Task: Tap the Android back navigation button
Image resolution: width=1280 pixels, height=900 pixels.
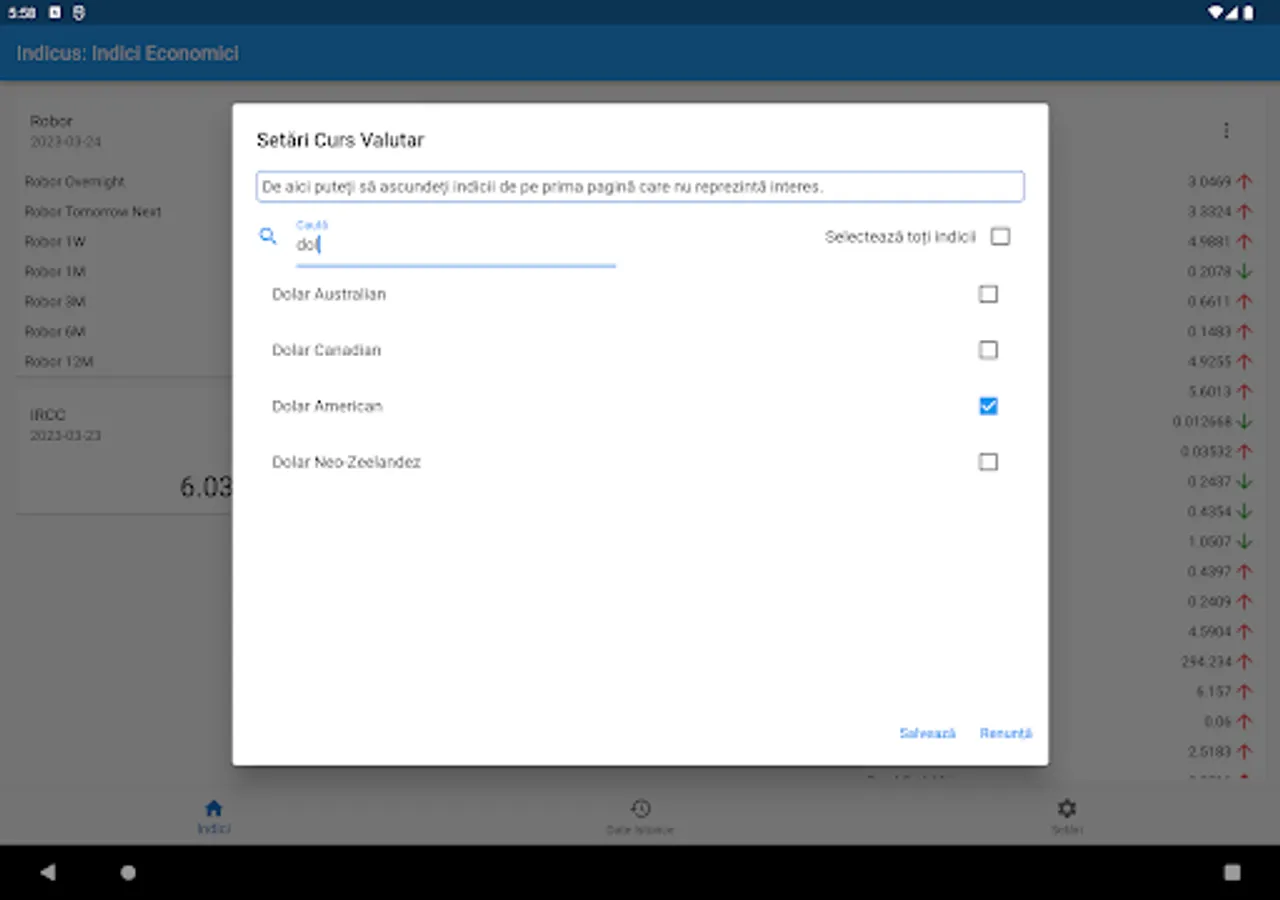Action: [48, 872]
